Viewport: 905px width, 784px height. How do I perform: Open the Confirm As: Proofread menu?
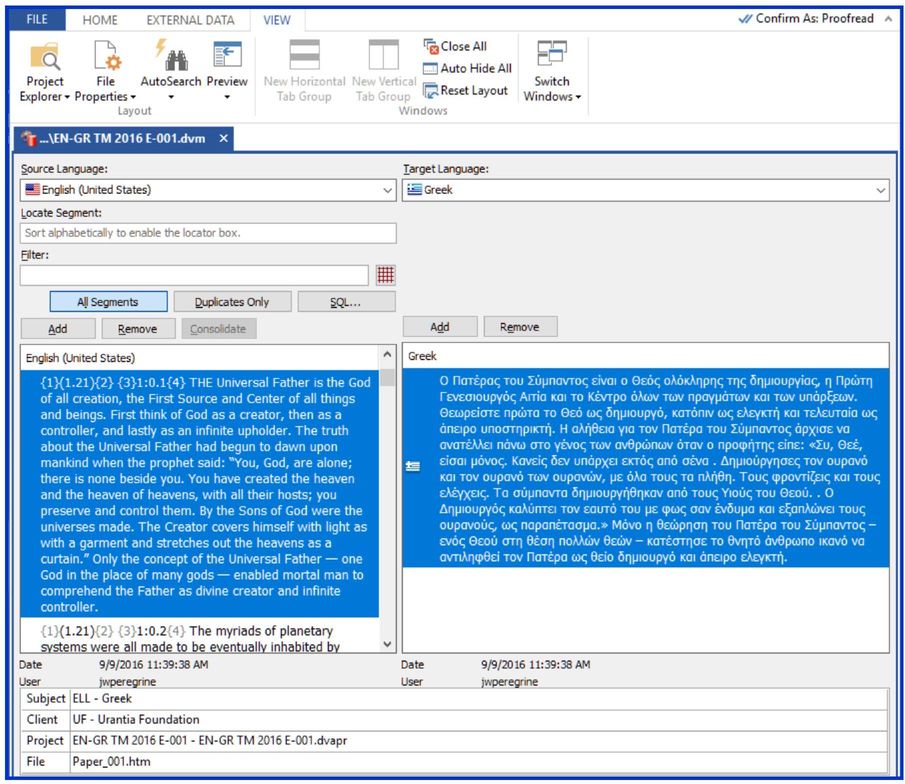[x=812, y=19]
